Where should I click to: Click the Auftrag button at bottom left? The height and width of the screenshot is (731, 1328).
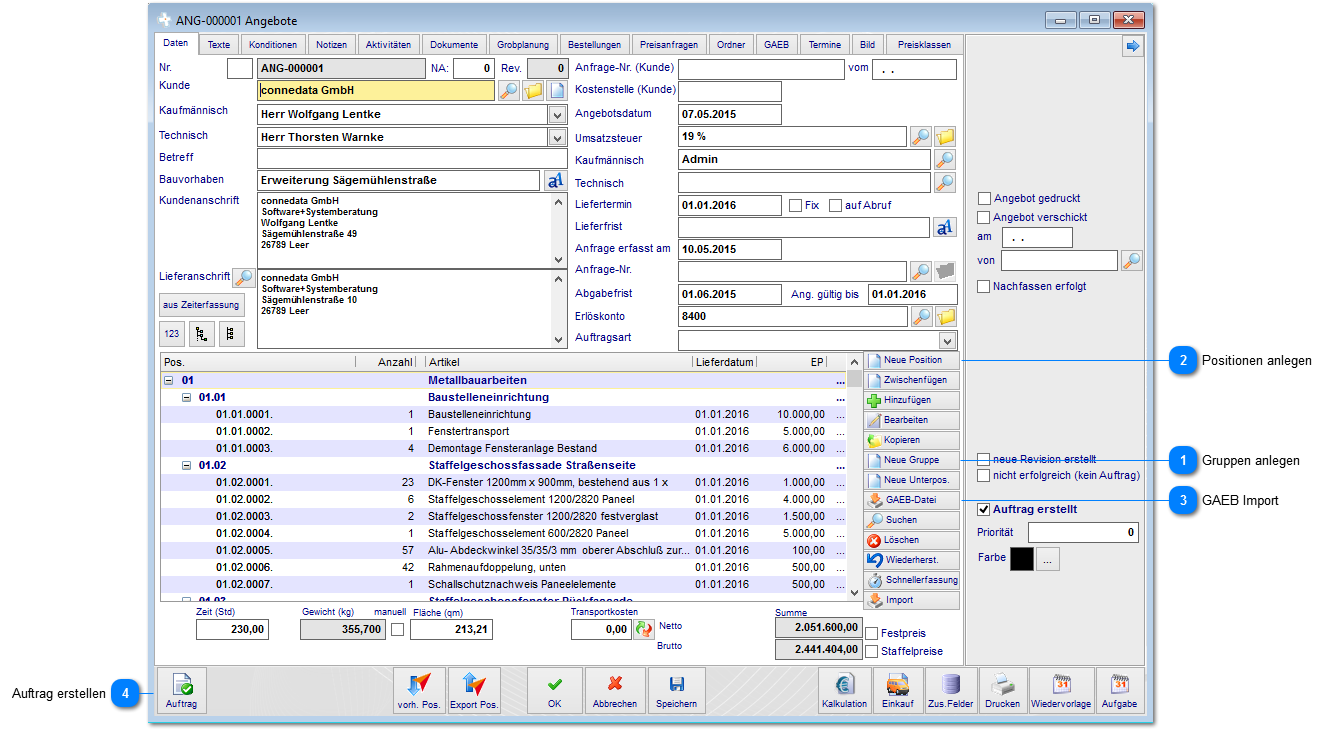coord(182,691)
